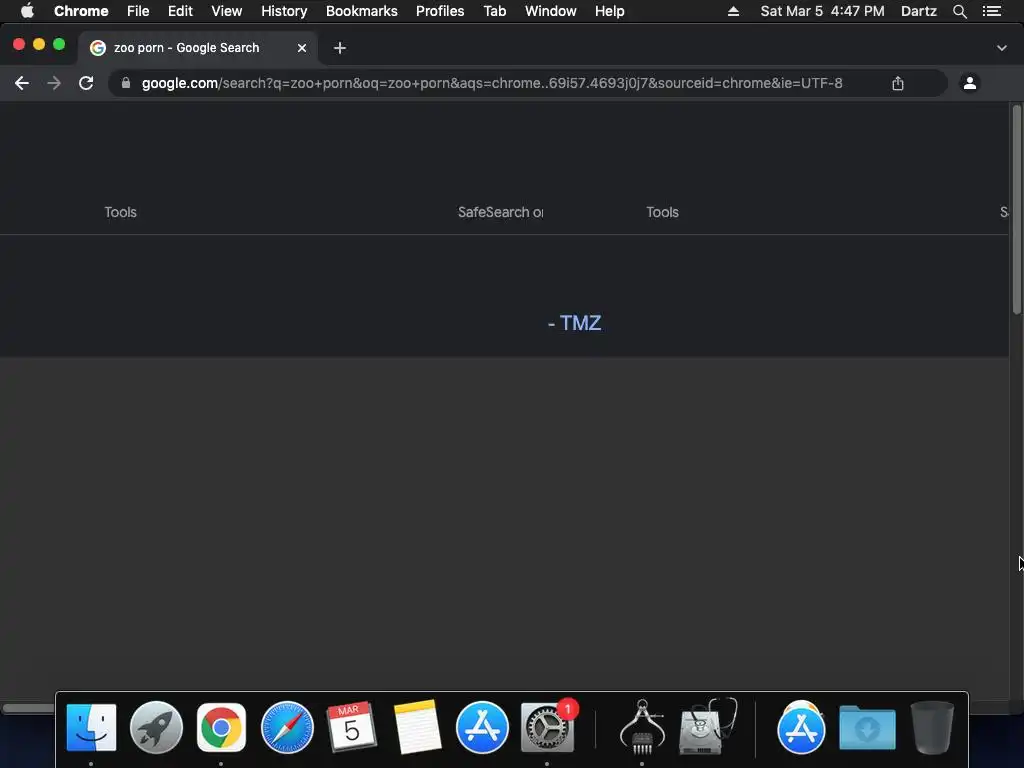Image resolution: width=1024 pixels, height=768 pixels.
Task: Open App Store icon beside Downloads folder
Action: pos(801,727)
